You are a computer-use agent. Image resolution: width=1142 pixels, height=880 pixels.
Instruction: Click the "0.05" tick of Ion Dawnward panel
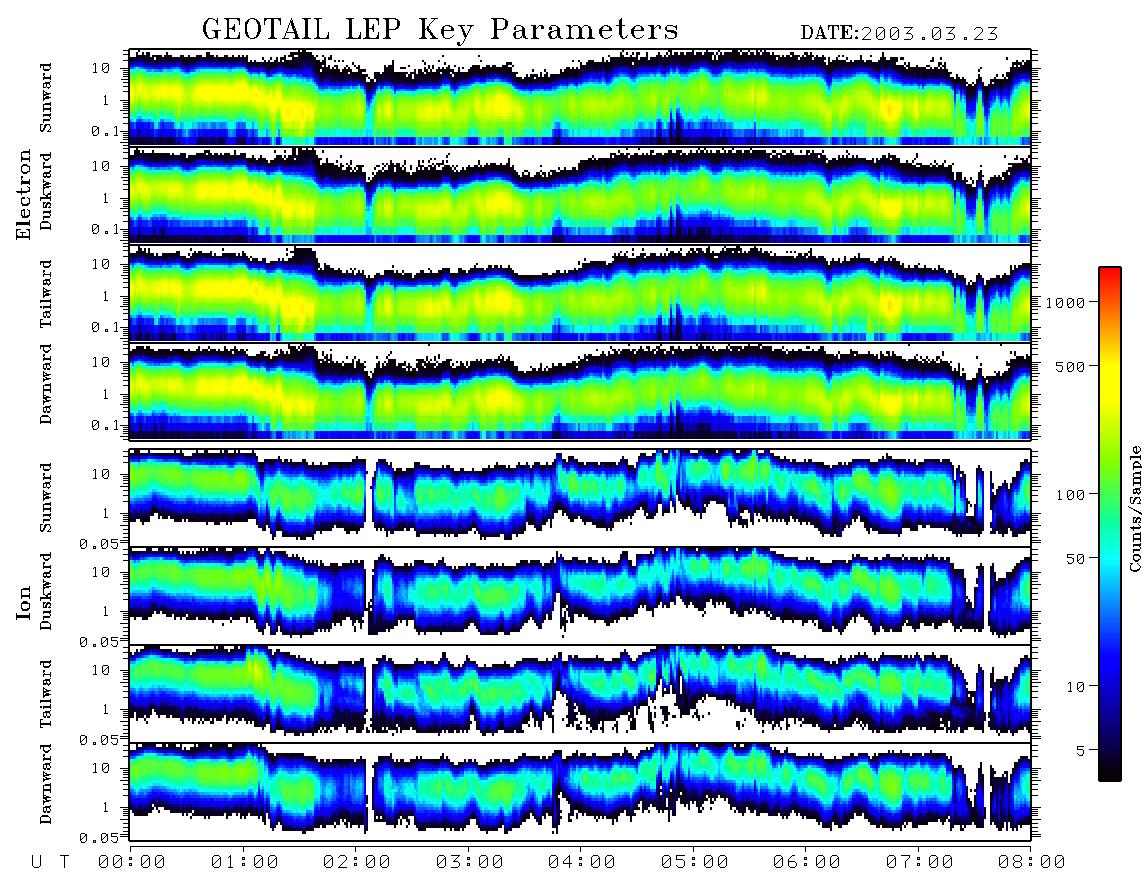(100, 838)
